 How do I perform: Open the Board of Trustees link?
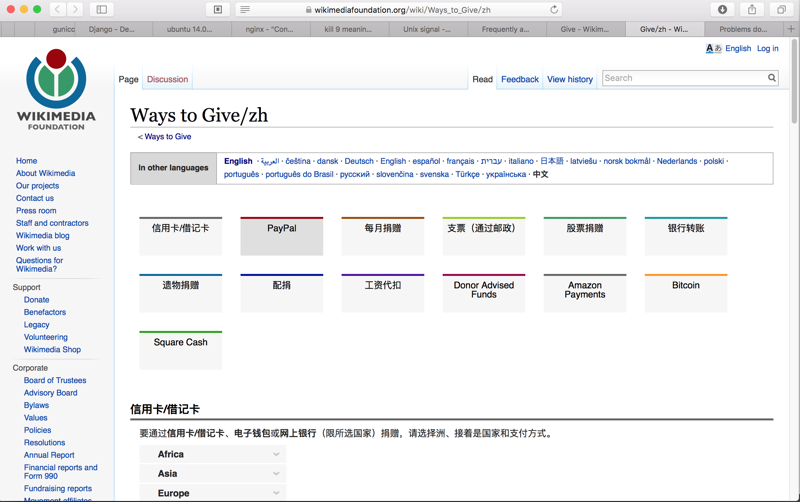[x=55, y=380]
